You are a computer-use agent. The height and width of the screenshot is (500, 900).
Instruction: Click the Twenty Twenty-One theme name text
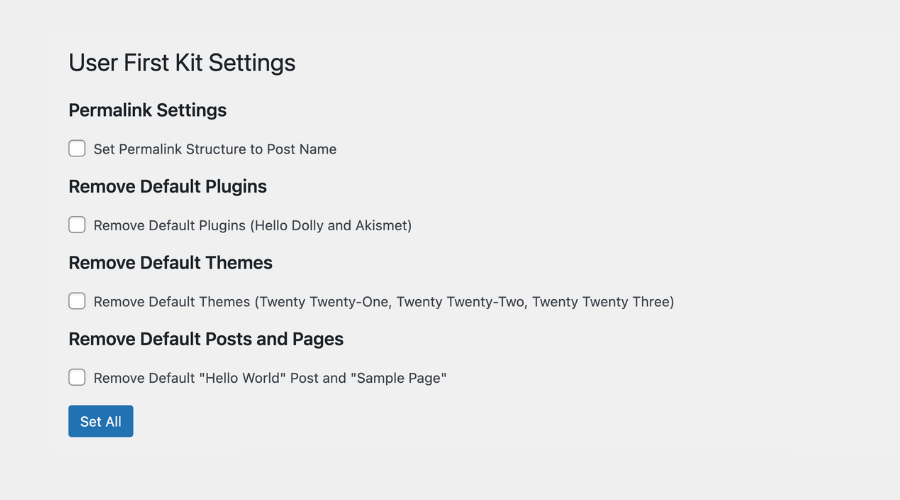(x=322, y=301)
